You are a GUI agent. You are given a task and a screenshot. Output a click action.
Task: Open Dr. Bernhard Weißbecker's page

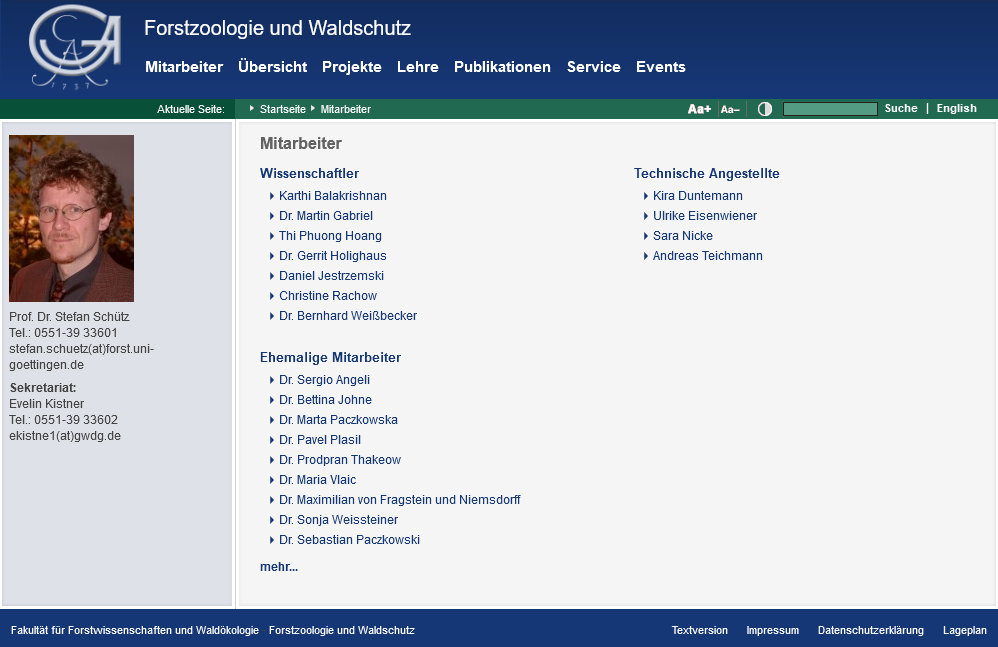pyautogui.click(x=347, y=316)
